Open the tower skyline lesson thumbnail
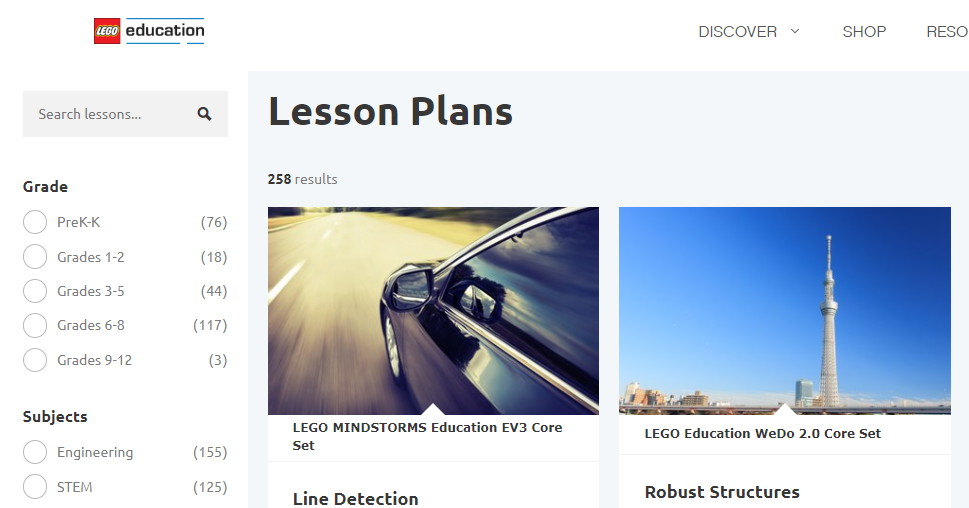Image resolution: width=969 pixels, height=508 pixels. click(785, 311)
